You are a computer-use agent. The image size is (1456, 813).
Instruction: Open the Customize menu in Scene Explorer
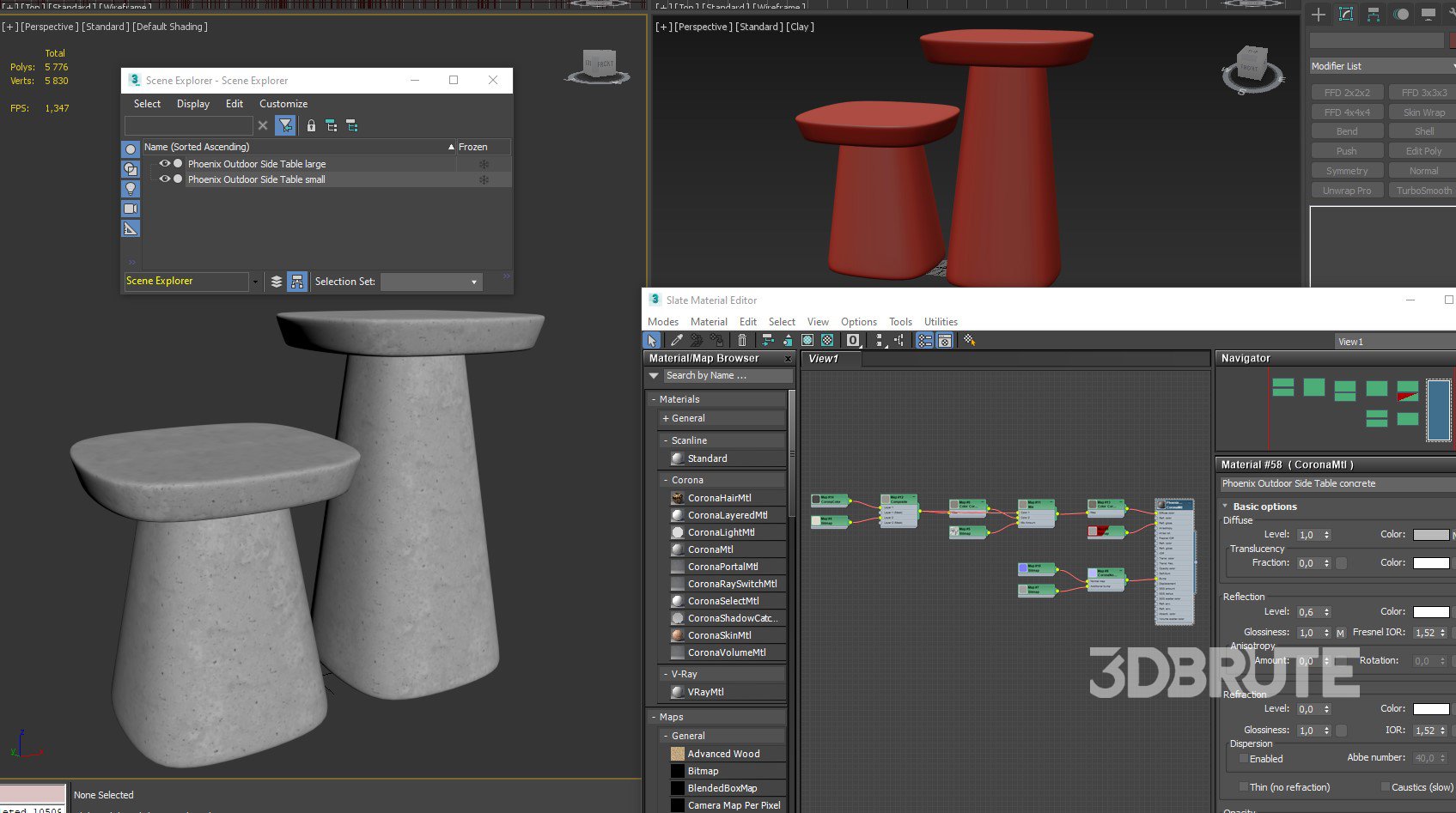click(283, 104)
